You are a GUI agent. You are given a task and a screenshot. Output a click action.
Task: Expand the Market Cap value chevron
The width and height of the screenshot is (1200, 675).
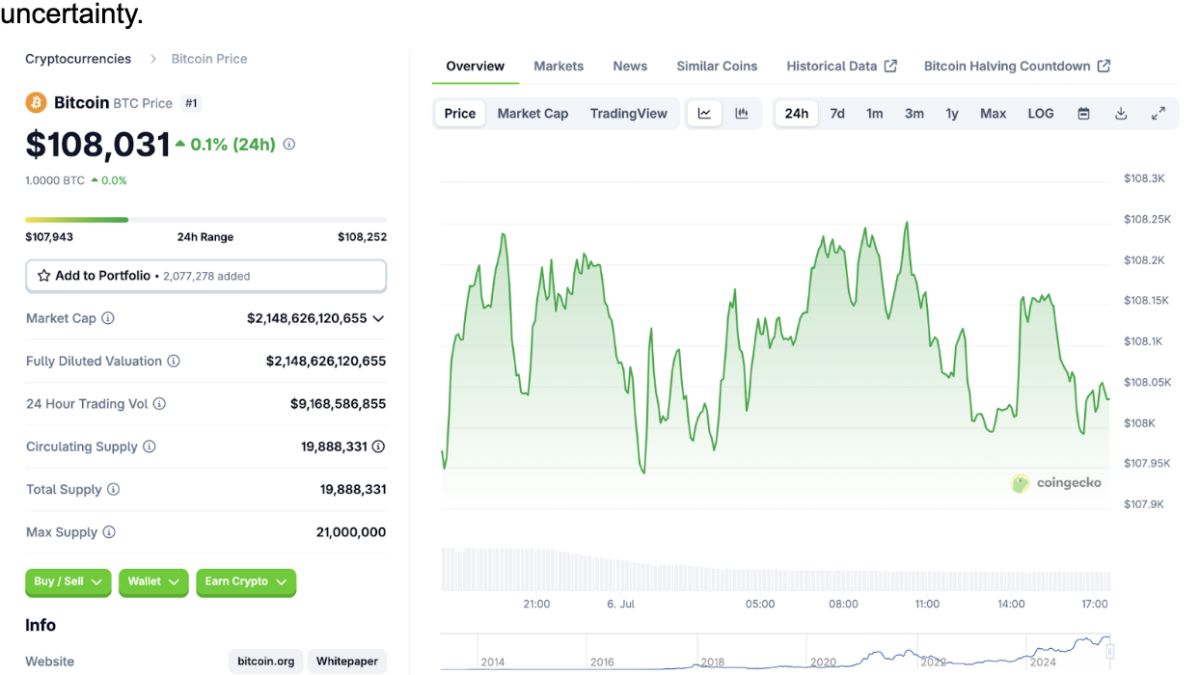point(378,319)
